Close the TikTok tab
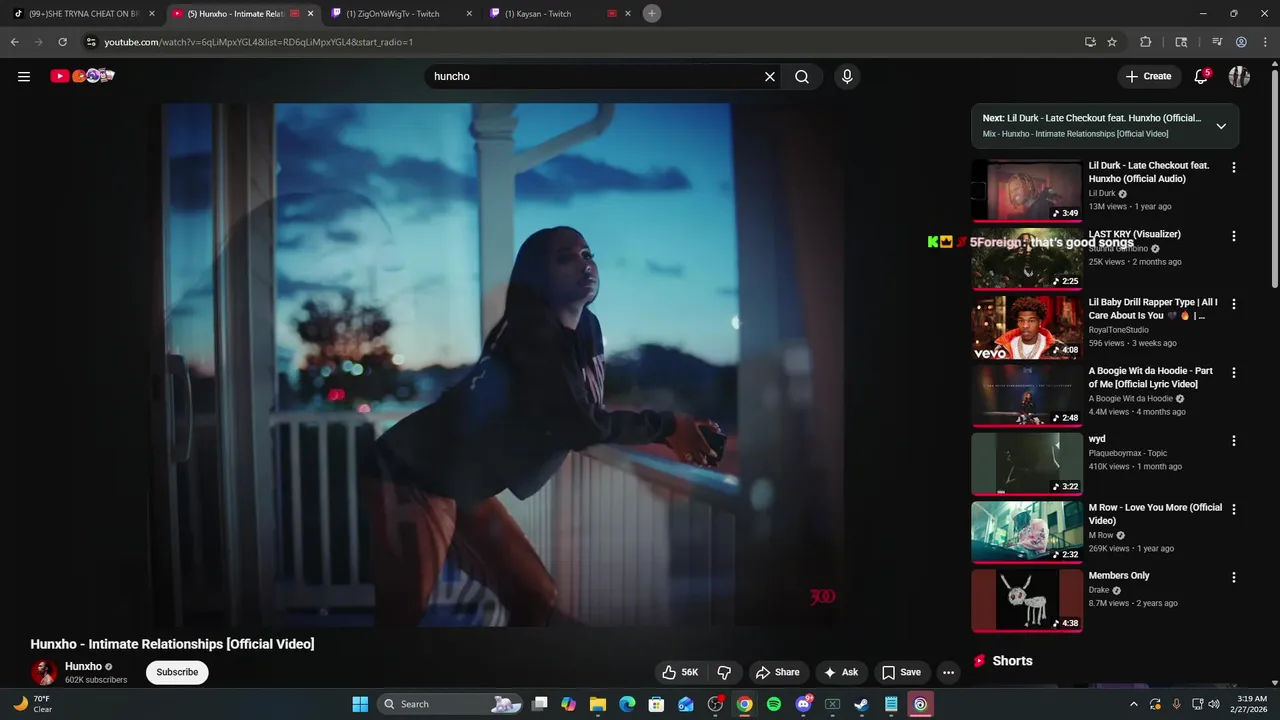The image size is (1280, 720). coord(152,14)
